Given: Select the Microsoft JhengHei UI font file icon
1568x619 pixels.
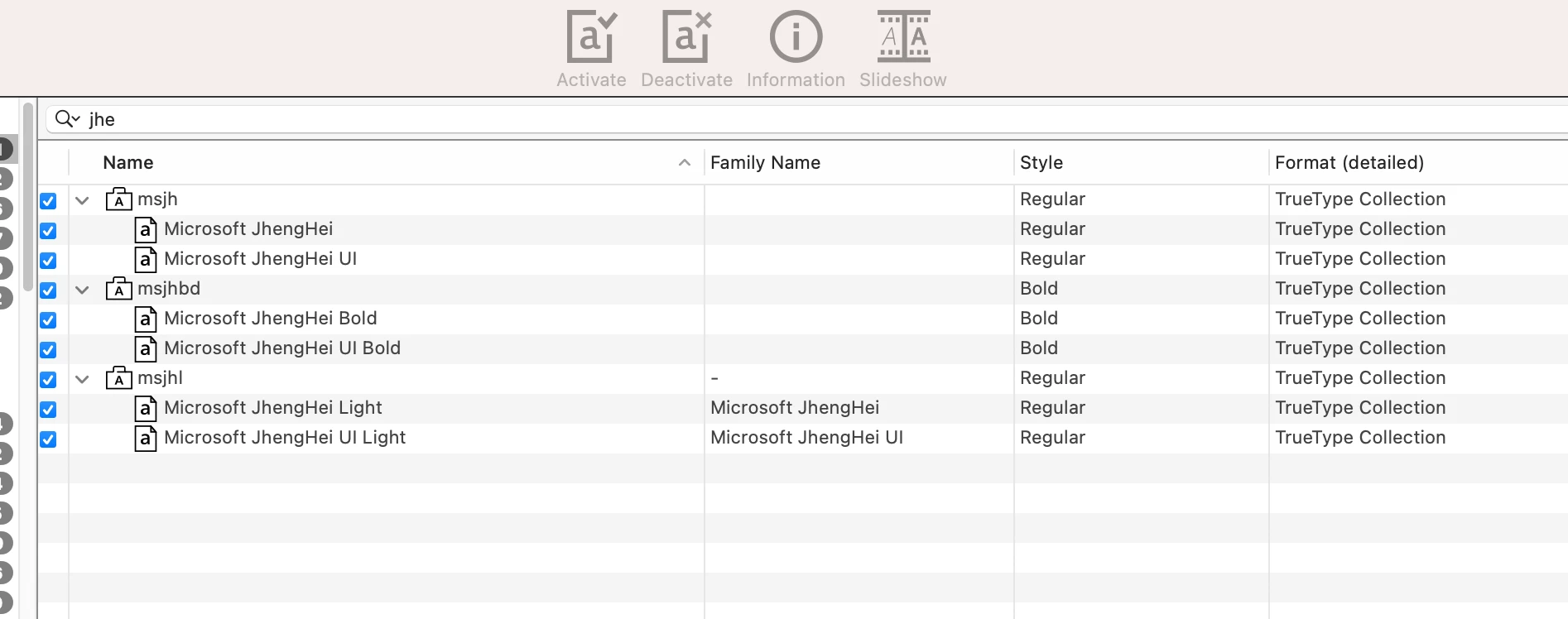Looking at the screenshot, I should coord(146,259).
